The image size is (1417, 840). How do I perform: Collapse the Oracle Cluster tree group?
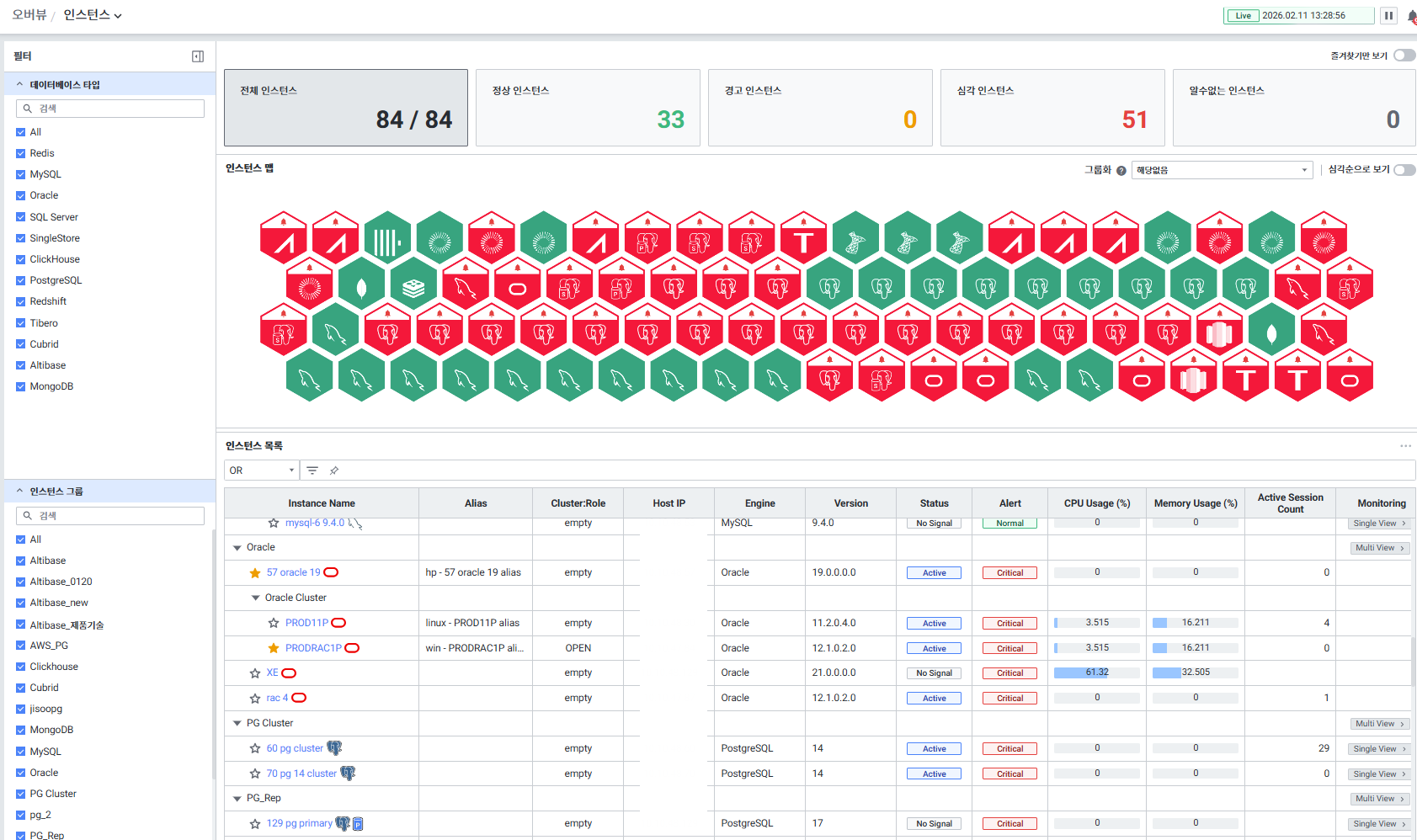pos(256,598)
